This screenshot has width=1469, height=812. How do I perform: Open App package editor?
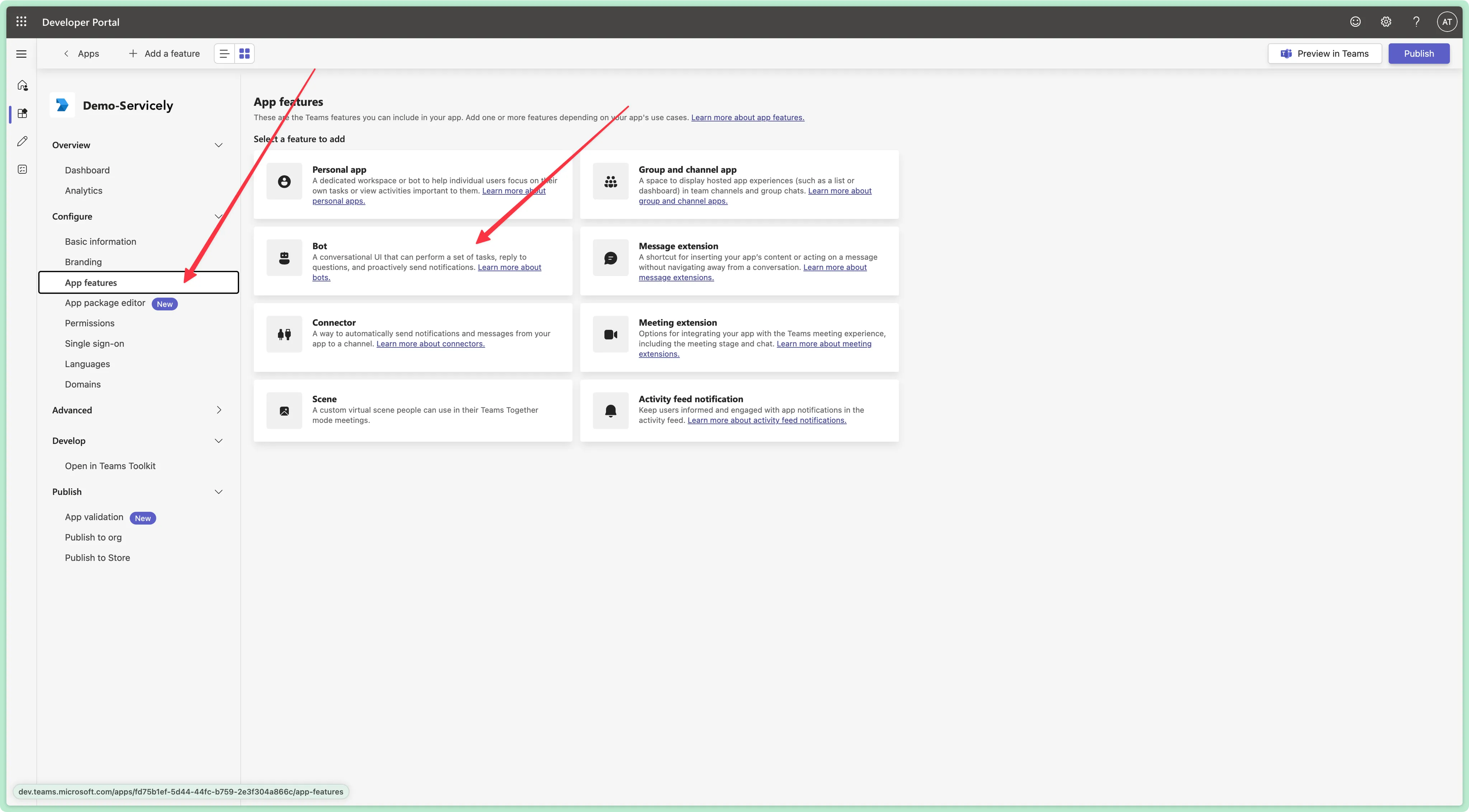click(105, 303)
